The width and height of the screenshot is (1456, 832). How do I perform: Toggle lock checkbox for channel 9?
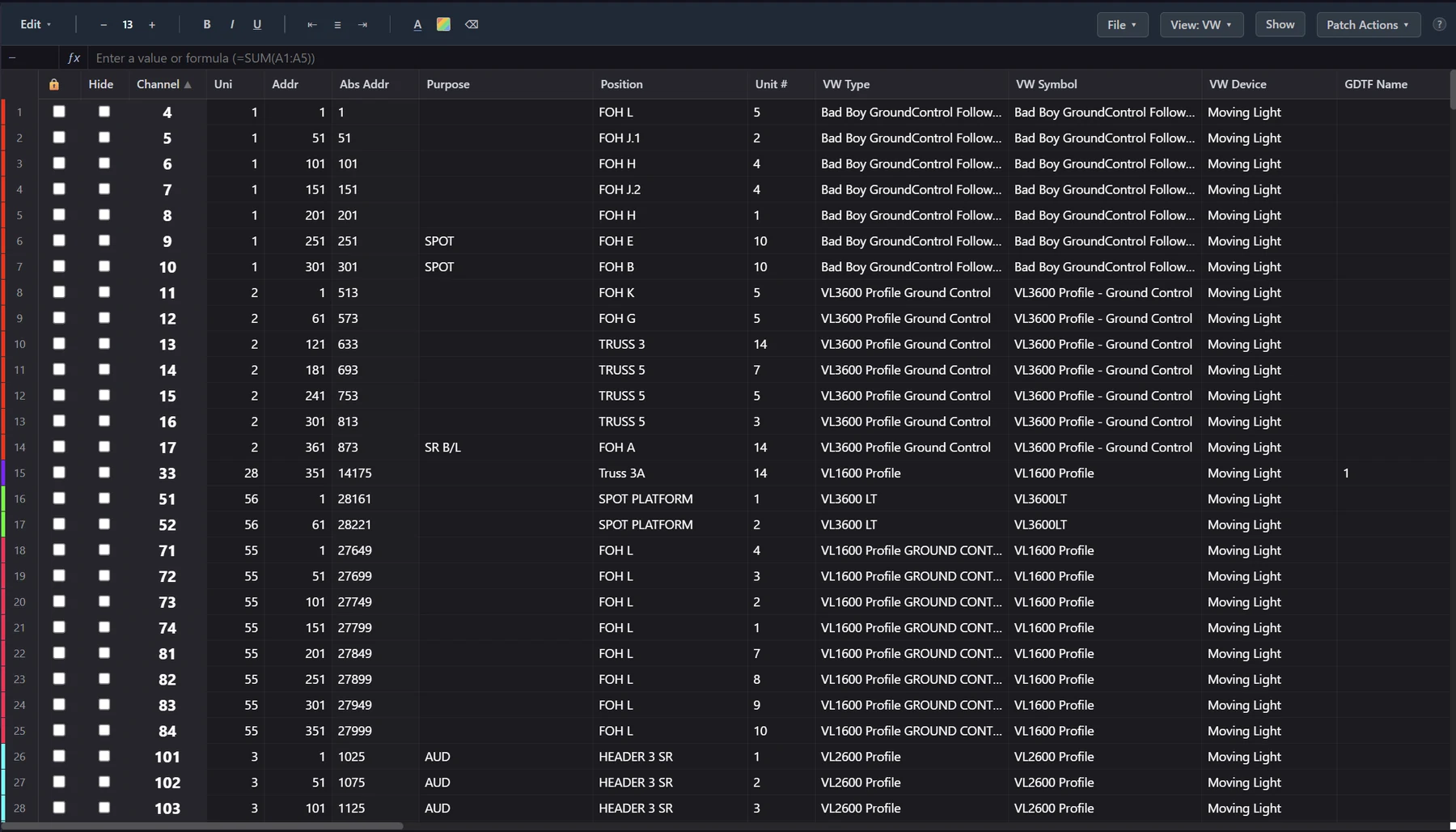coord(59,240)
